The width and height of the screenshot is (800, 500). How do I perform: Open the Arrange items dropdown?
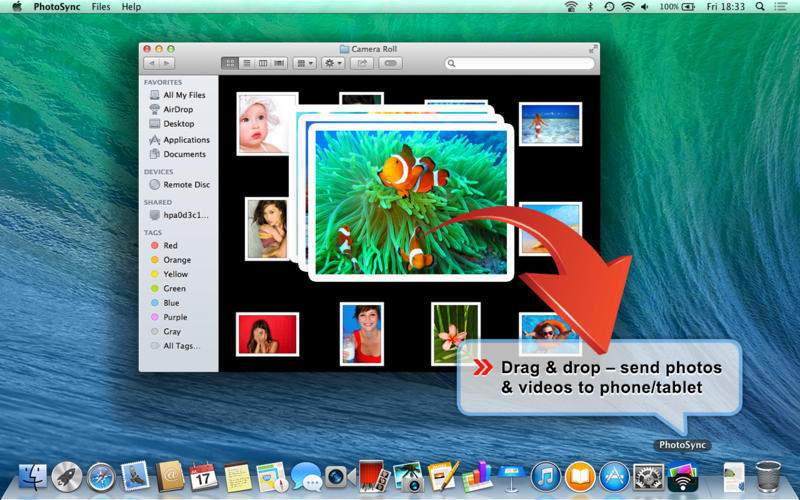tap(305, 63)
